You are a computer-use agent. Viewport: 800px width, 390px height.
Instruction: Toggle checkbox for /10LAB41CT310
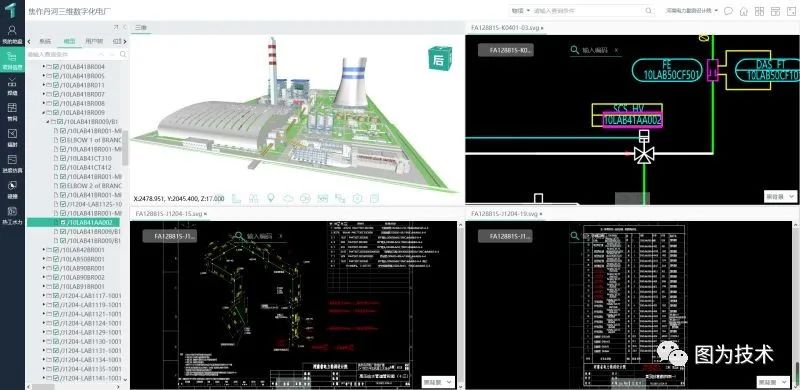[63, 158]
